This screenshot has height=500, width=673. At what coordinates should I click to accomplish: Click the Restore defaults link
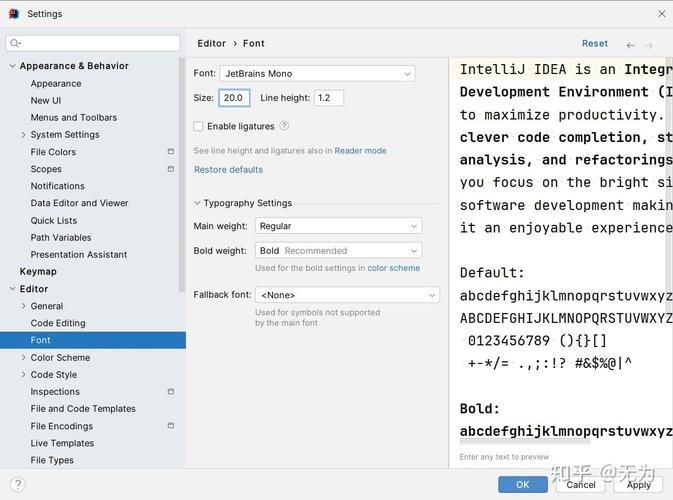pos(228,170)
